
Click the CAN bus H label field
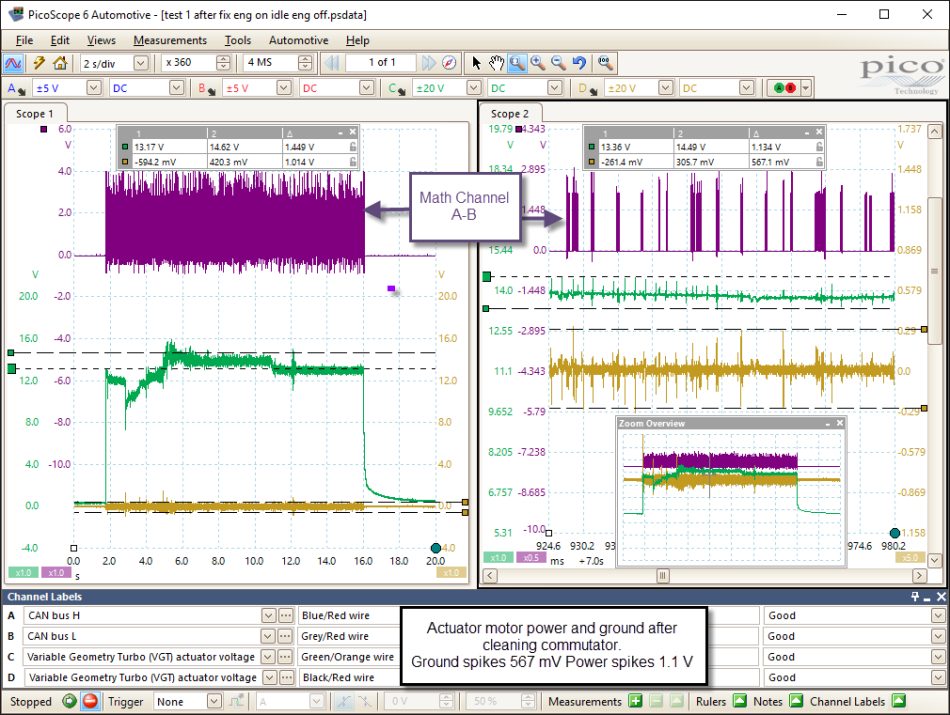click(143, 616)
